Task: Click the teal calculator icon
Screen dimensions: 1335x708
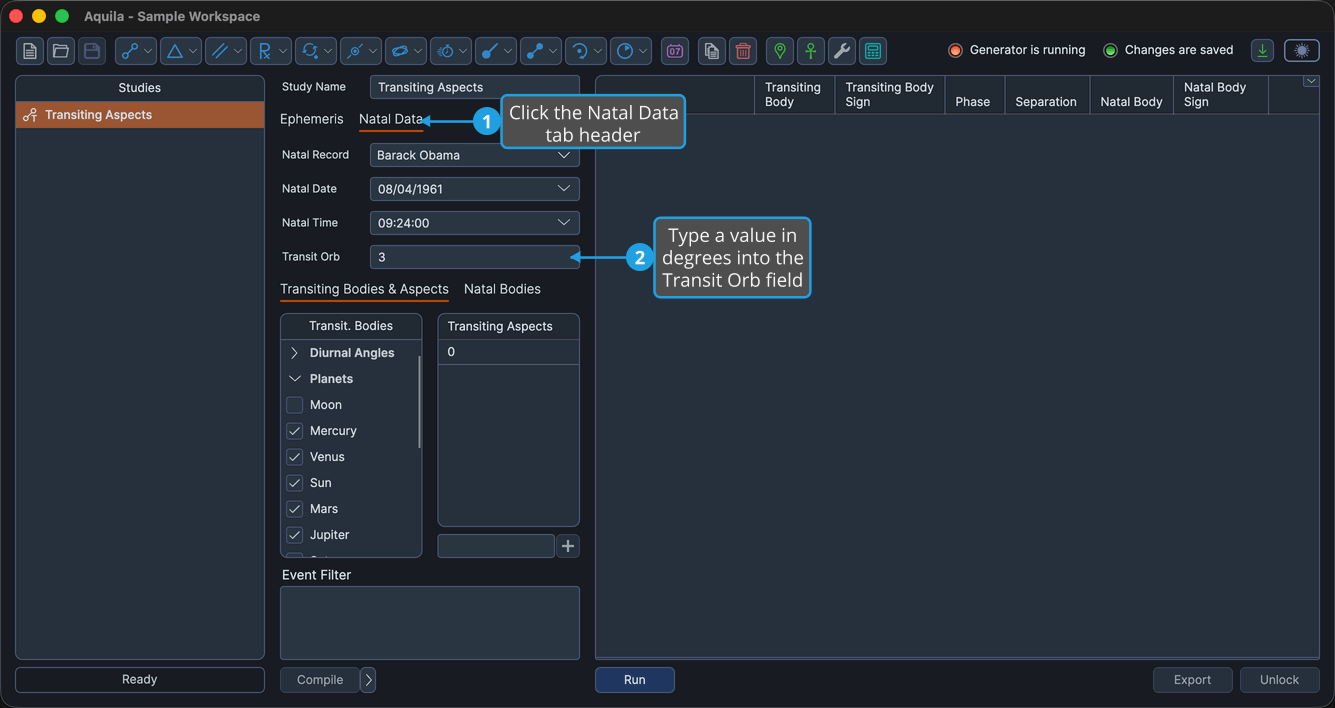Action: pos(873,51)
